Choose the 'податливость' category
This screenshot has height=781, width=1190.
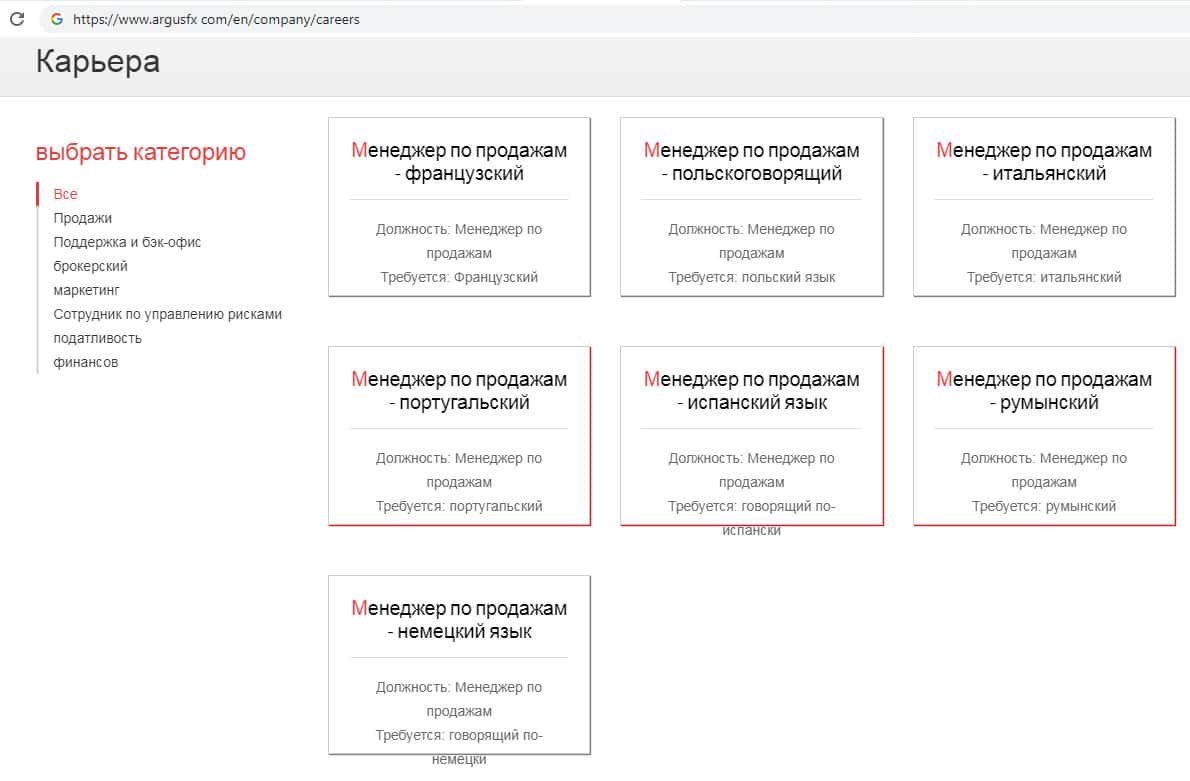[x=97, y=338]
